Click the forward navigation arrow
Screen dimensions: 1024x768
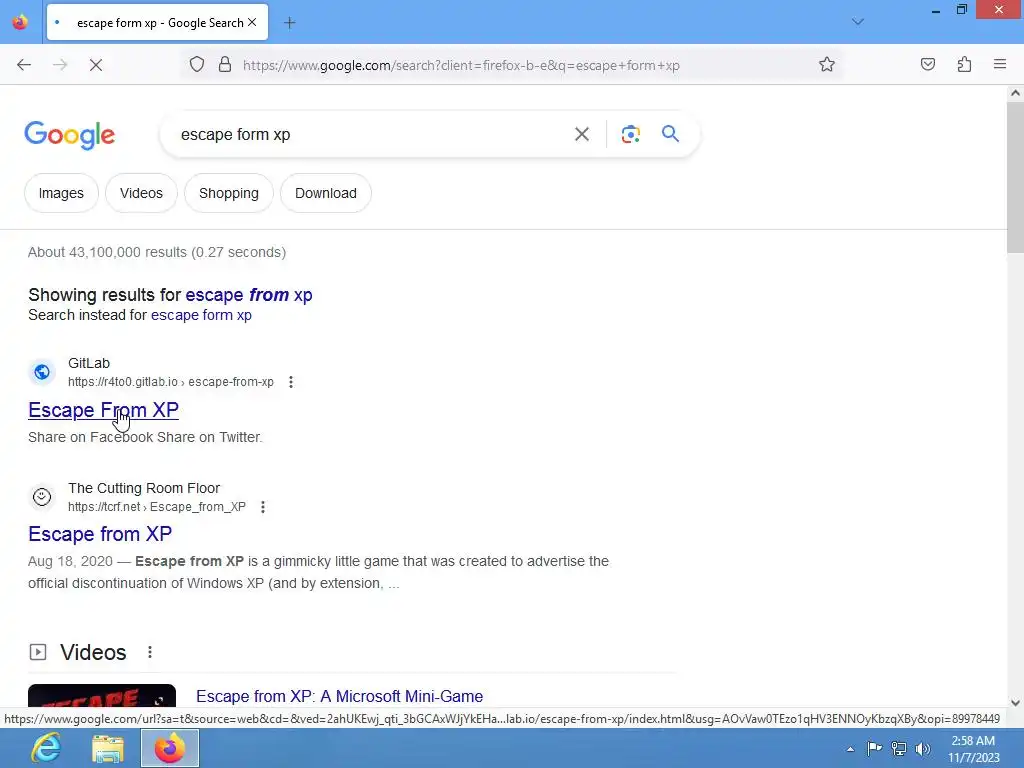[x=60, y=65]
